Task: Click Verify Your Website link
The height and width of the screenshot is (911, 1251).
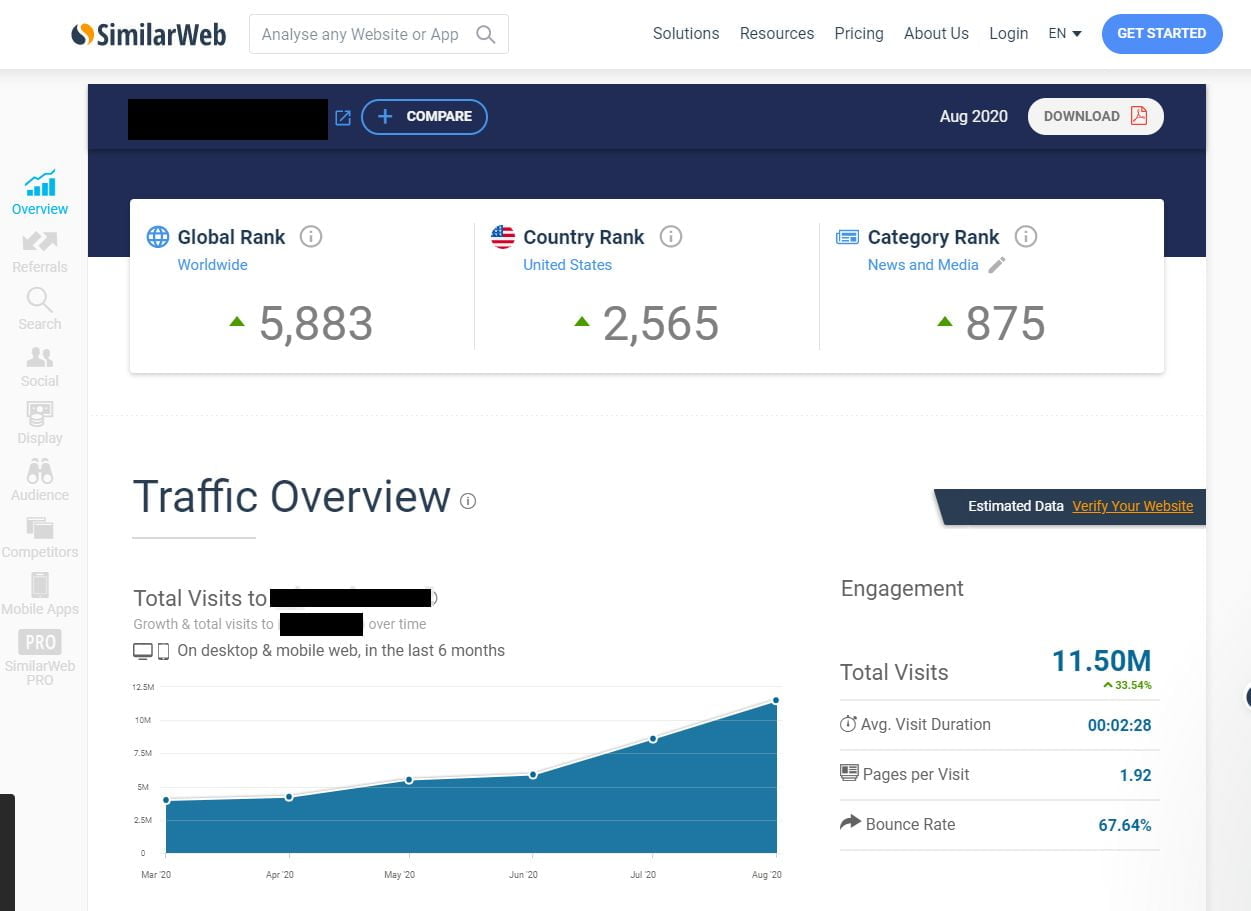Action: [x=1133, y=506]
